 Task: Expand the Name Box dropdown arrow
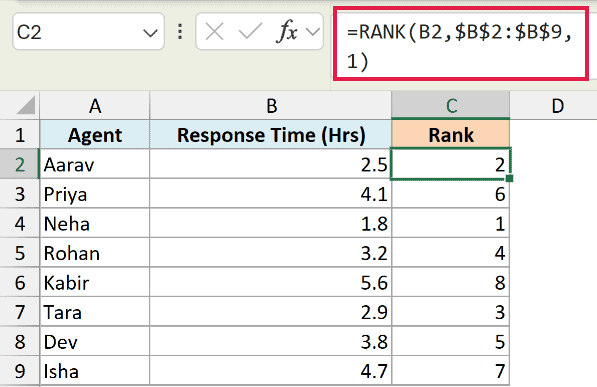click(150, 33)
